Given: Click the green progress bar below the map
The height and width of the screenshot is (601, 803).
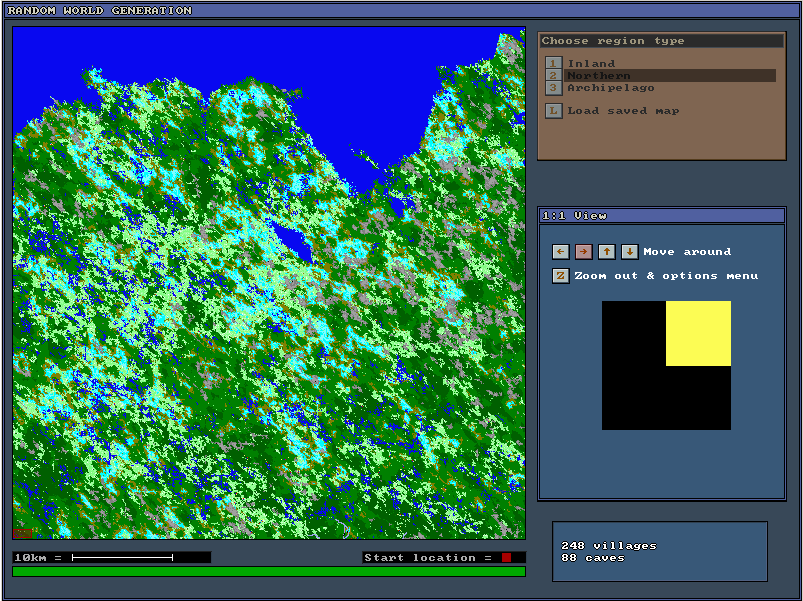Looking at the screenshot, I should (268, 572).
